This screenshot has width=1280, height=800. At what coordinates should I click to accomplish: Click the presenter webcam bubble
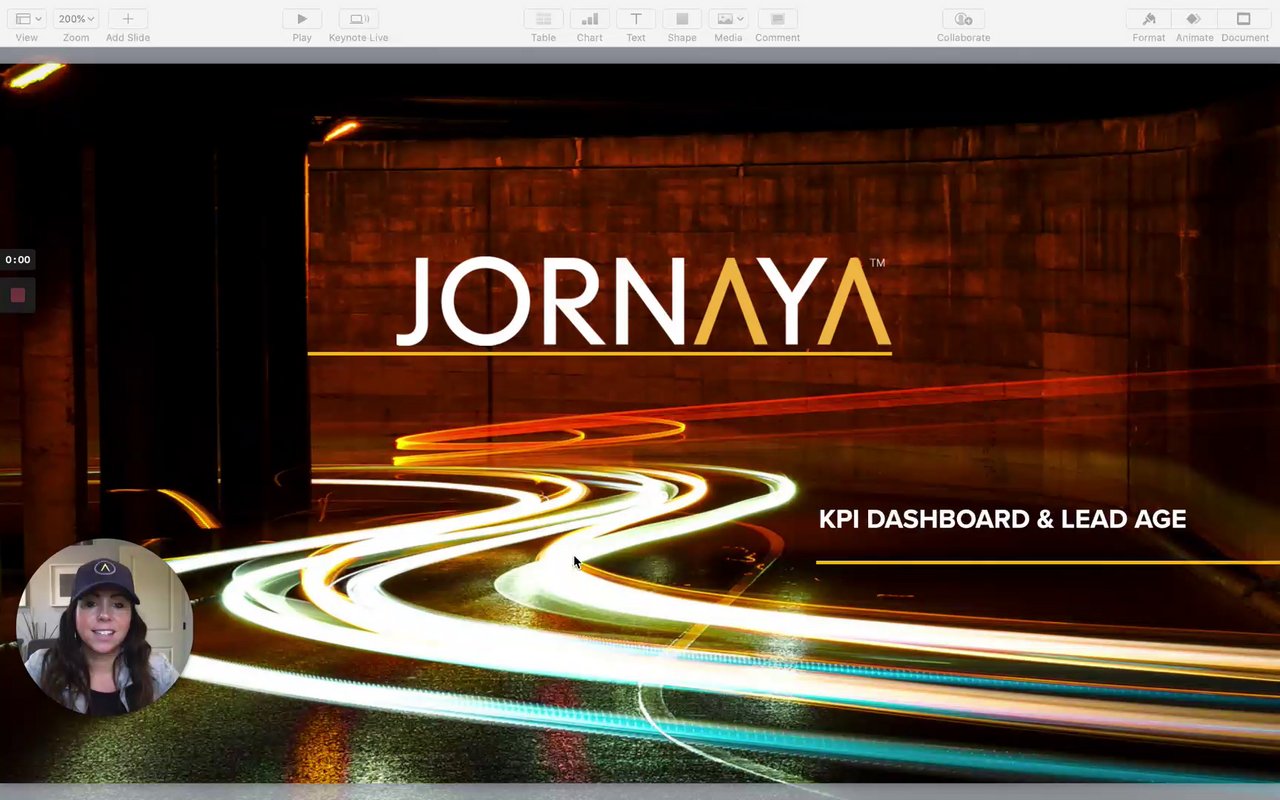click(105, 627)
